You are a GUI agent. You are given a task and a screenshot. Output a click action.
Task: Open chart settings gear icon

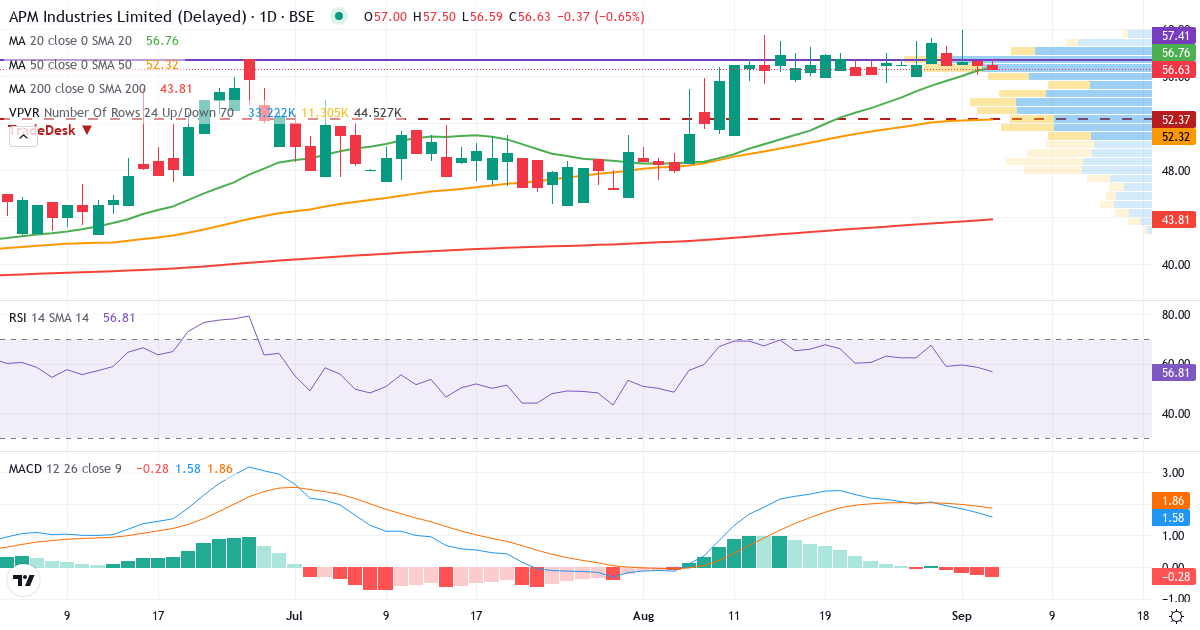1177,615
